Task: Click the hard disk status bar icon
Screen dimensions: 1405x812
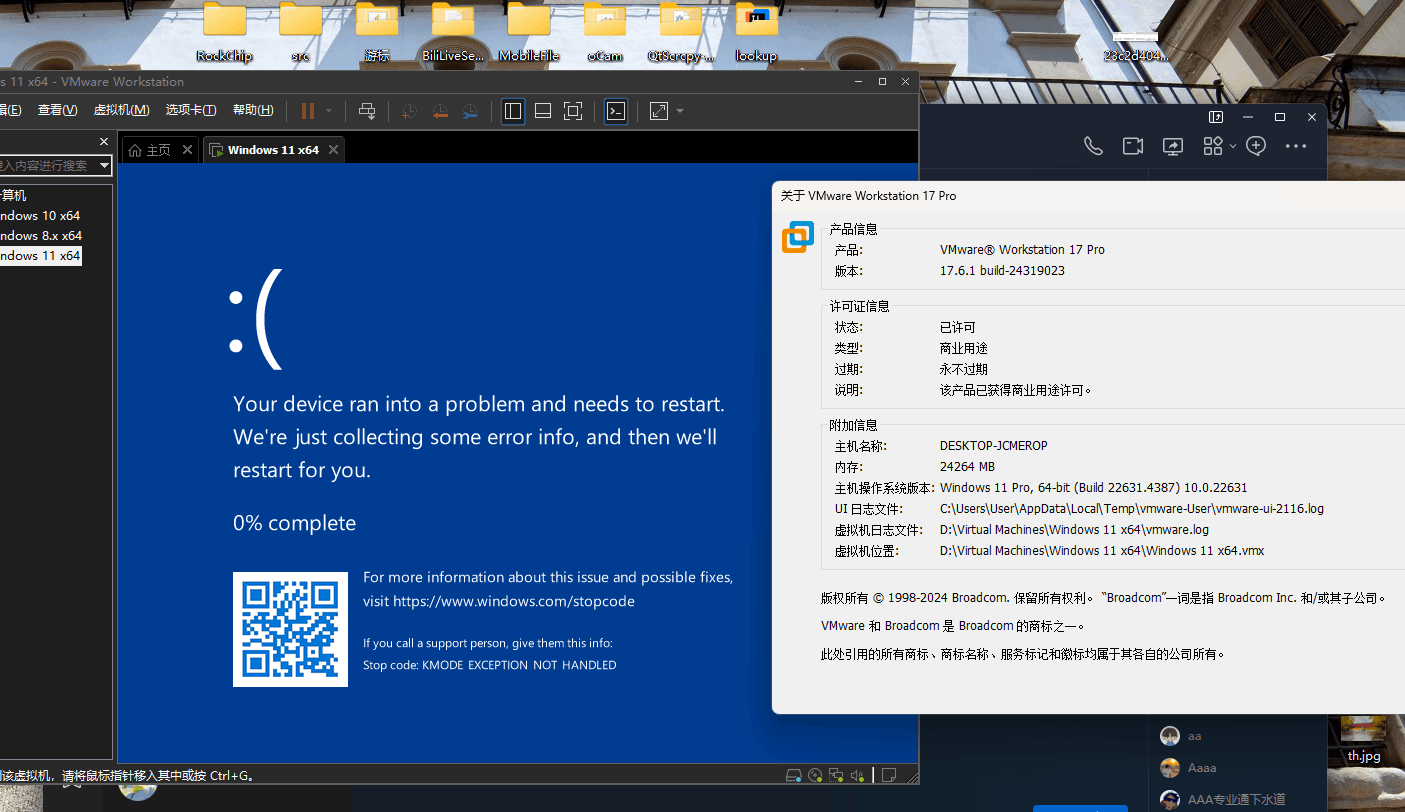Action: [794, 775]
